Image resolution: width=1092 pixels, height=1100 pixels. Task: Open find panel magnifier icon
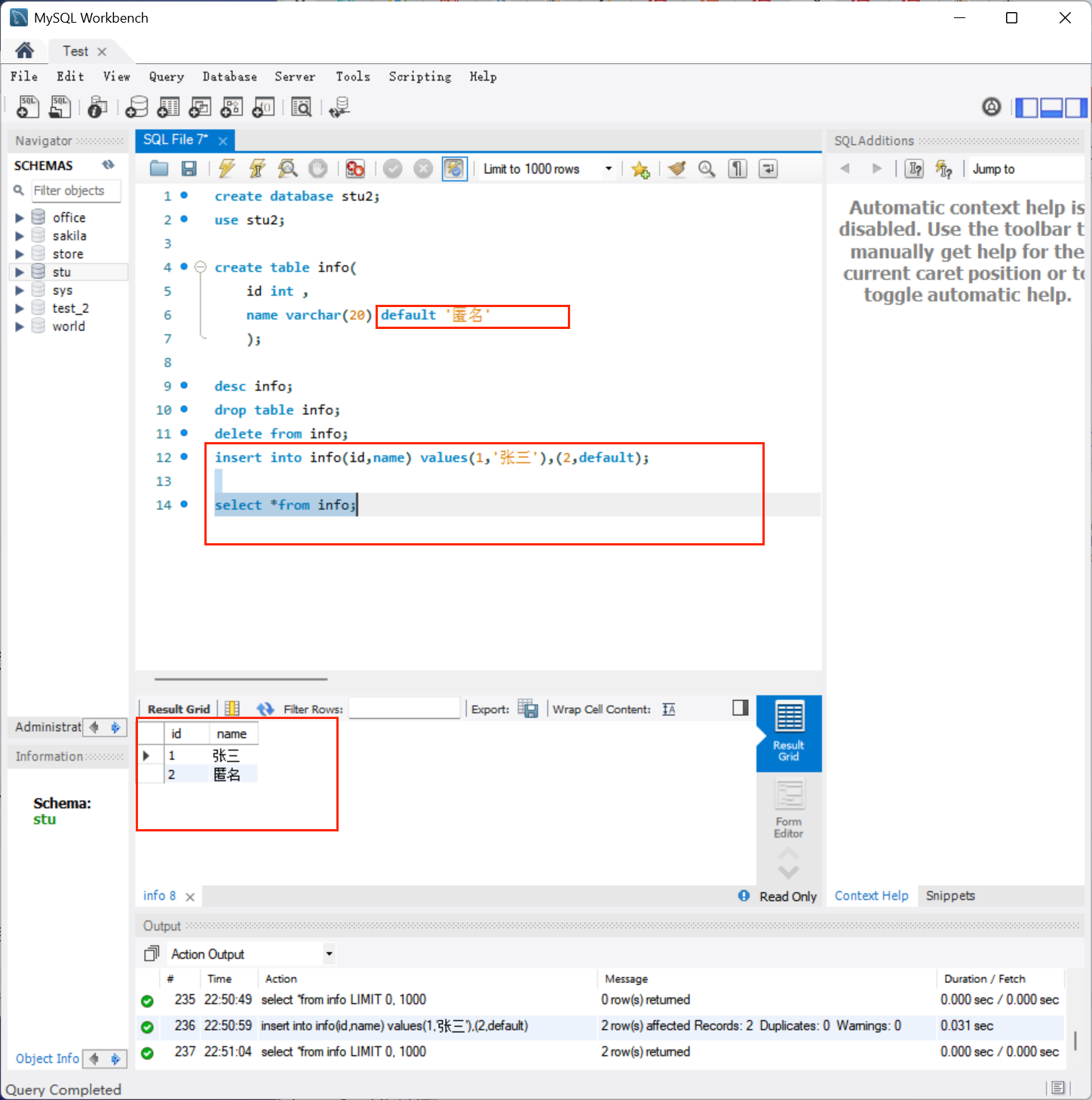707,169
